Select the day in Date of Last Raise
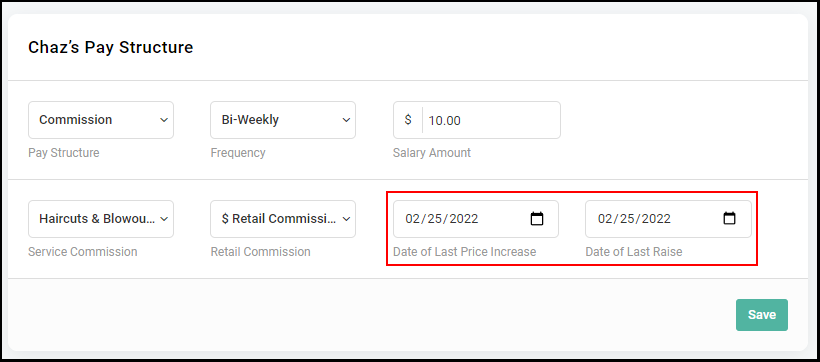 (627, 219)
